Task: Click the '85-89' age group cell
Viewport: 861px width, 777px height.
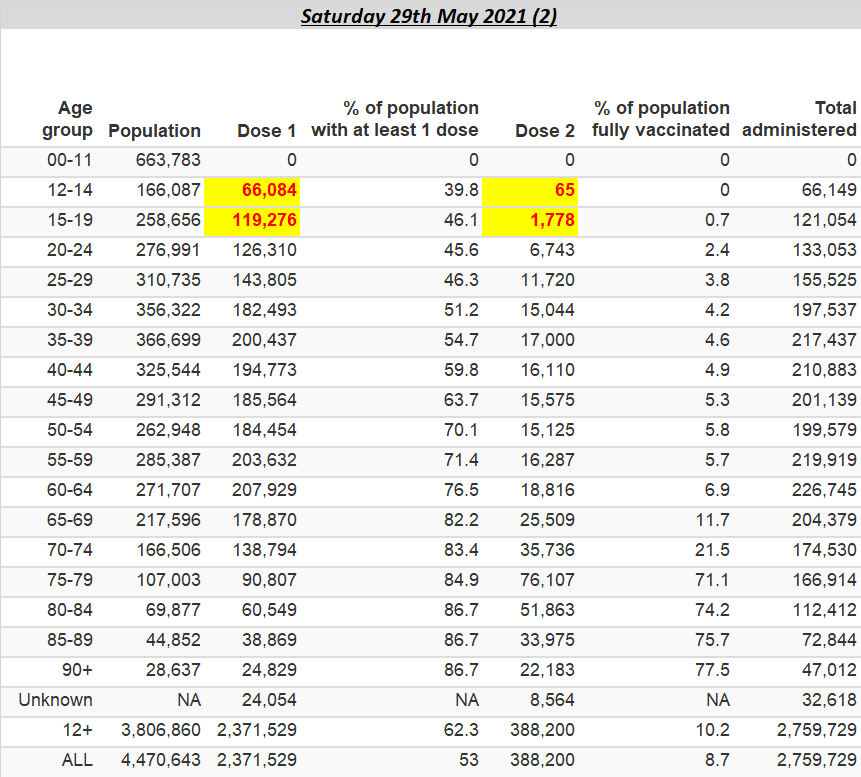Action: coord(70,640)
